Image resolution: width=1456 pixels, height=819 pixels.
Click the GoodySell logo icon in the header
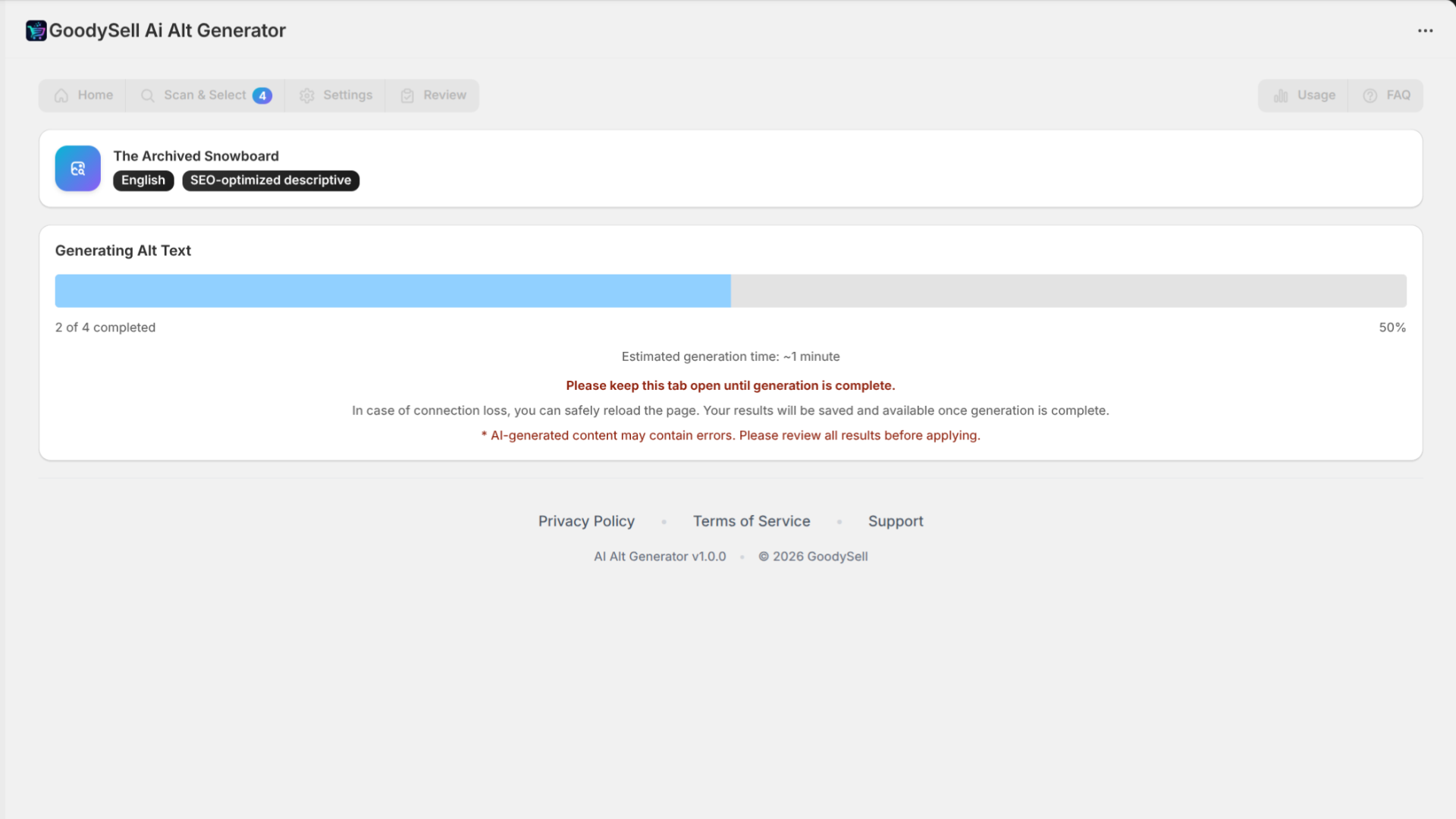pyautogui.click(x=36, y=30)
